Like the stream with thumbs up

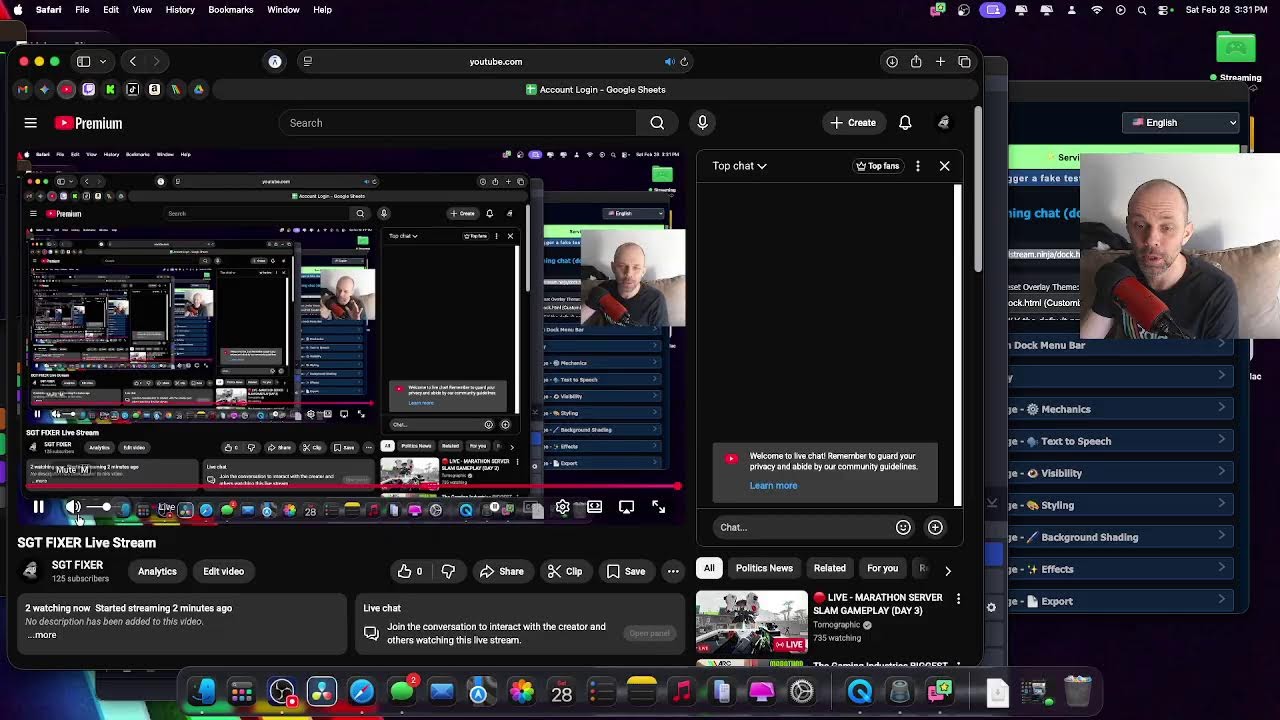411,571
